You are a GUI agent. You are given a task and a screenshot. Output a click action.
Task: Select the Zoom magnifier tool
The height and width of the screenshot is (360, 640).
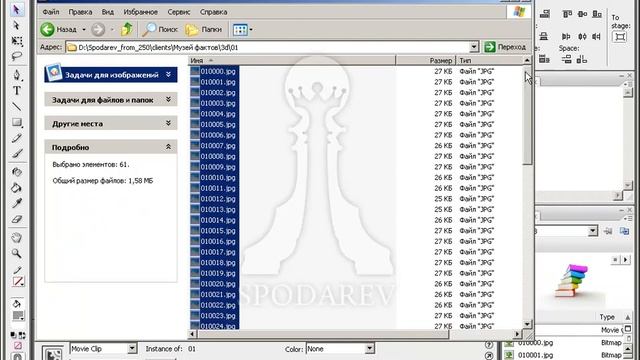point(17,253)
